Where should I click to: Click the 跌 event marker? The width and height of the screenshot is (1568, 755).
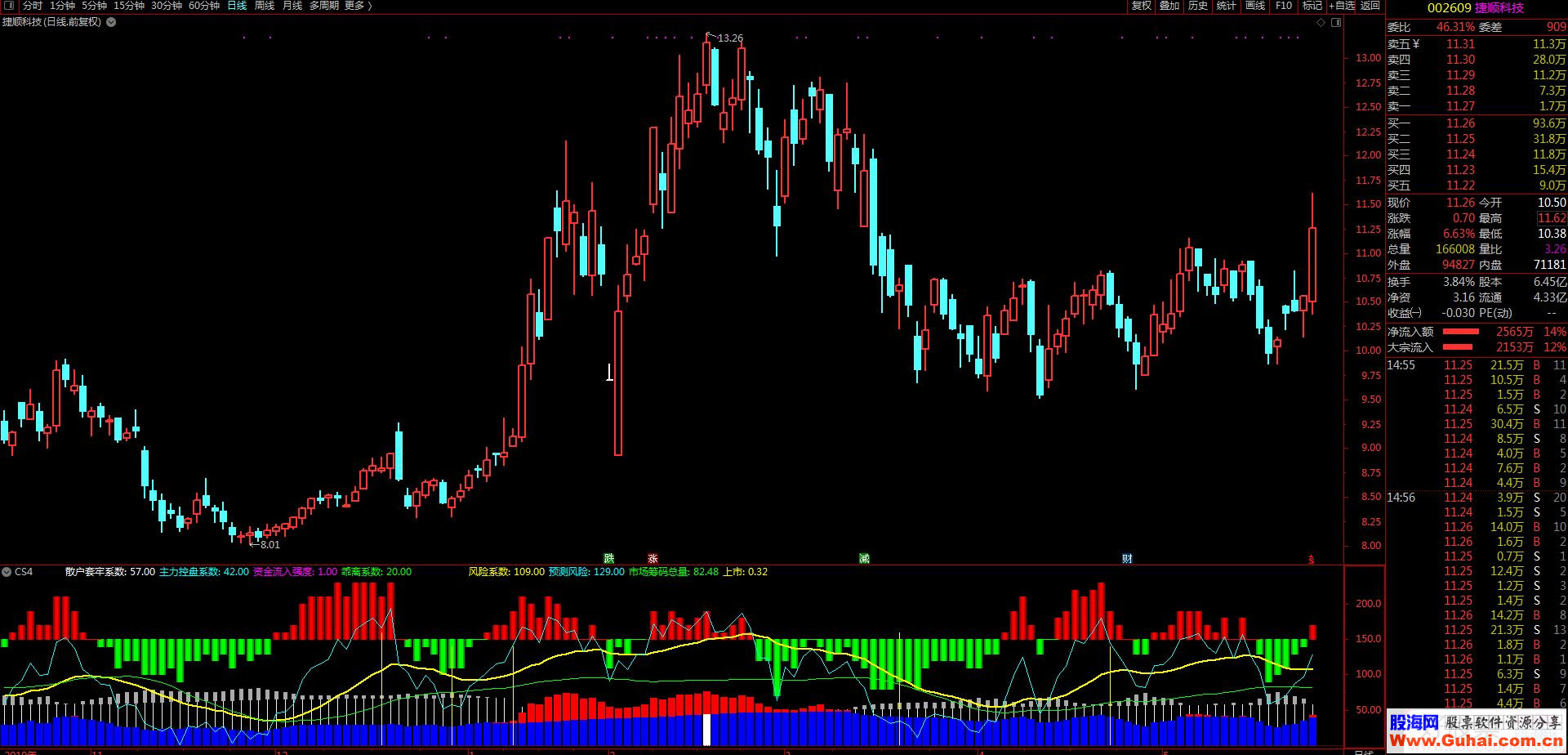pos(609,559)
